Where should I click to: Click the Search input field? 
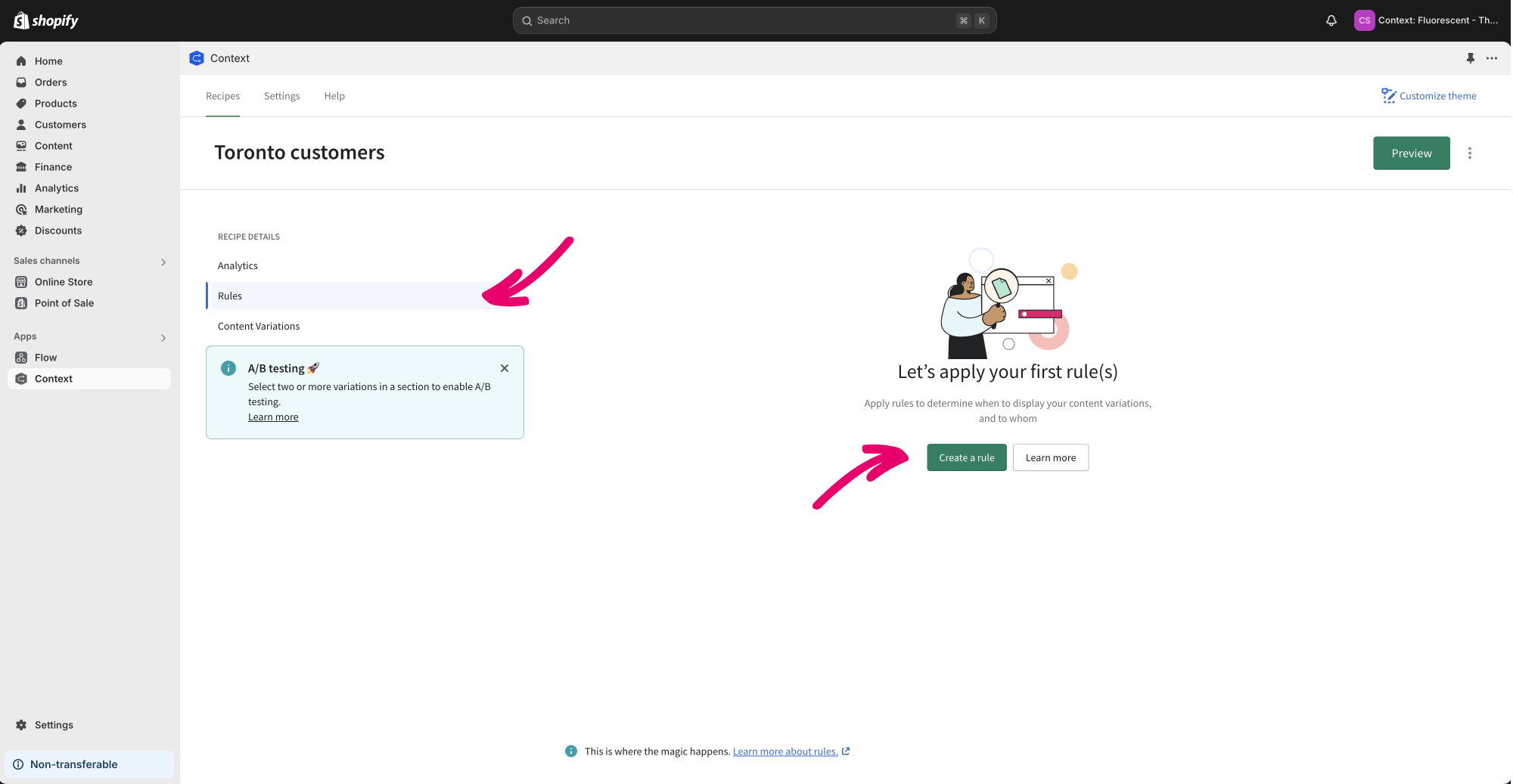click(741, 20)
